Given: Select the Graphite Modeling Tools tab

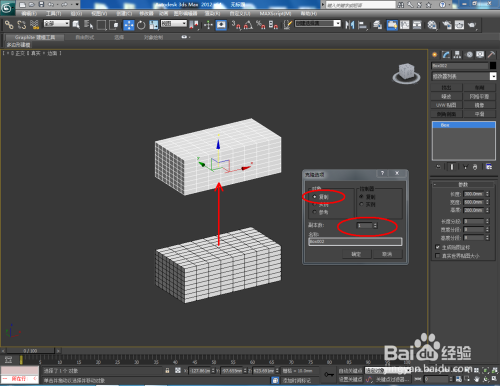Looking at the screenshot, I should (x=35, y=37).
